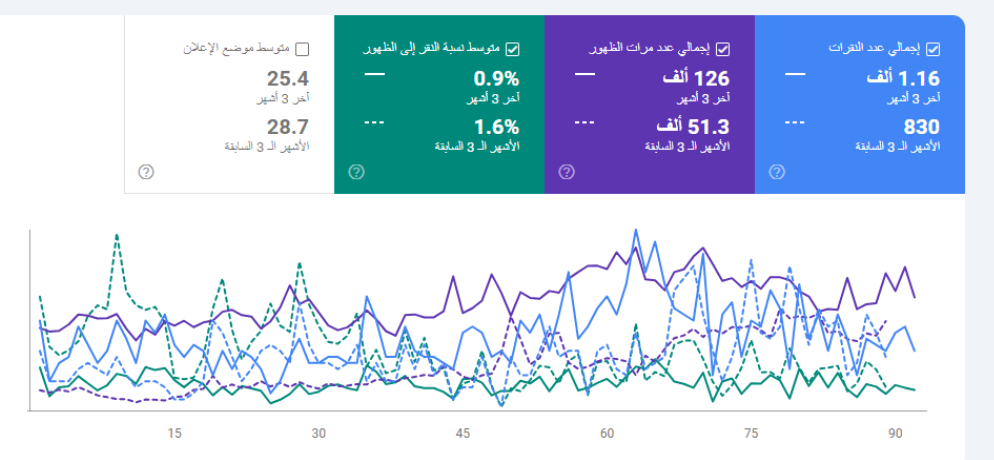Click help icon on average CTR card
This screenshot has width=994, height=460.
point(357,172)
